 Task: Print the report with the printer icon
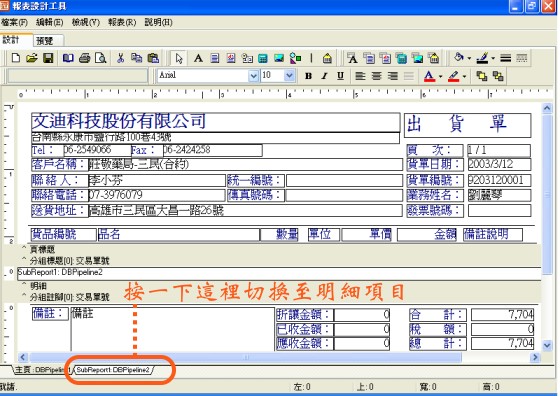tap(85, 58)
